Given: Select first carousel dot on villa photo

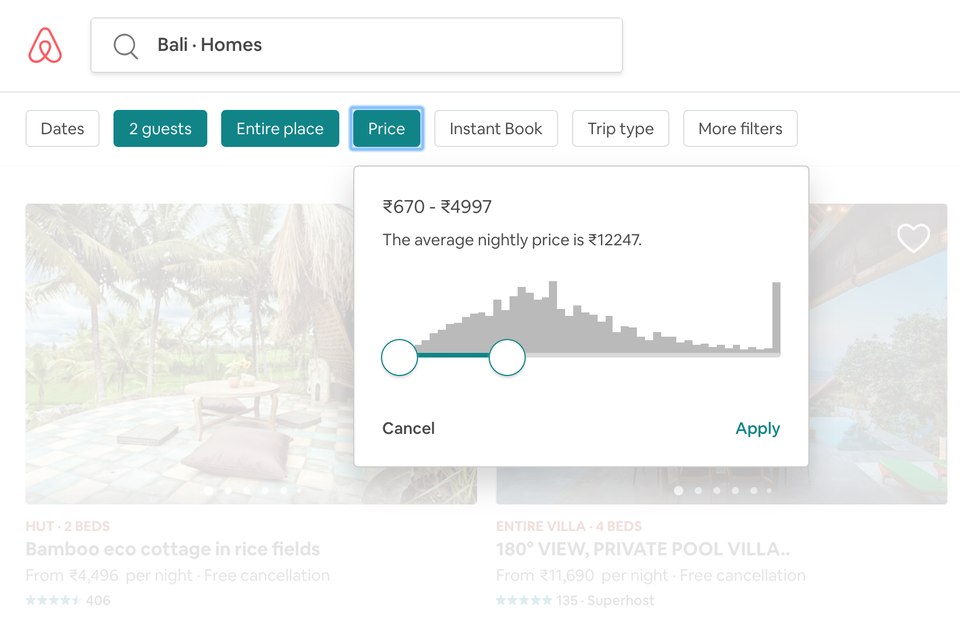Looking at the screenshot, I should [x=678, y=490].
